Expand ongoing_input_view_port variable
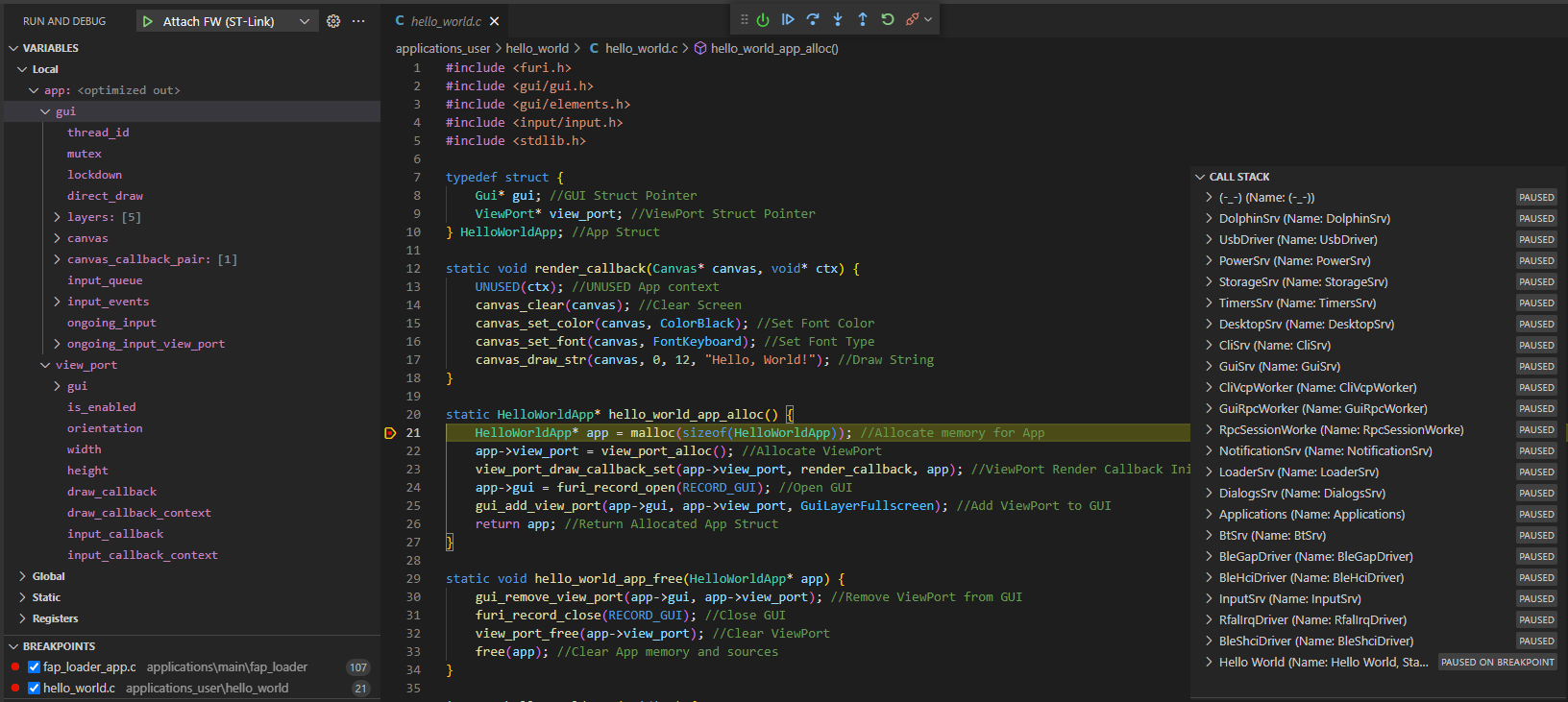The width and height of the screenshot is (1568, 702). (57, 344)
